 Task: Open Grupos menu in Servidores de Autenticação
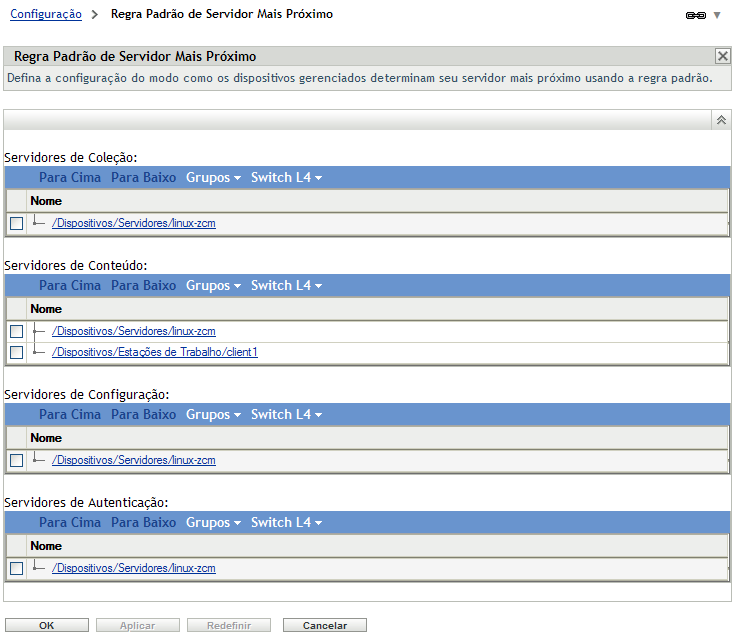click(213, 523)
